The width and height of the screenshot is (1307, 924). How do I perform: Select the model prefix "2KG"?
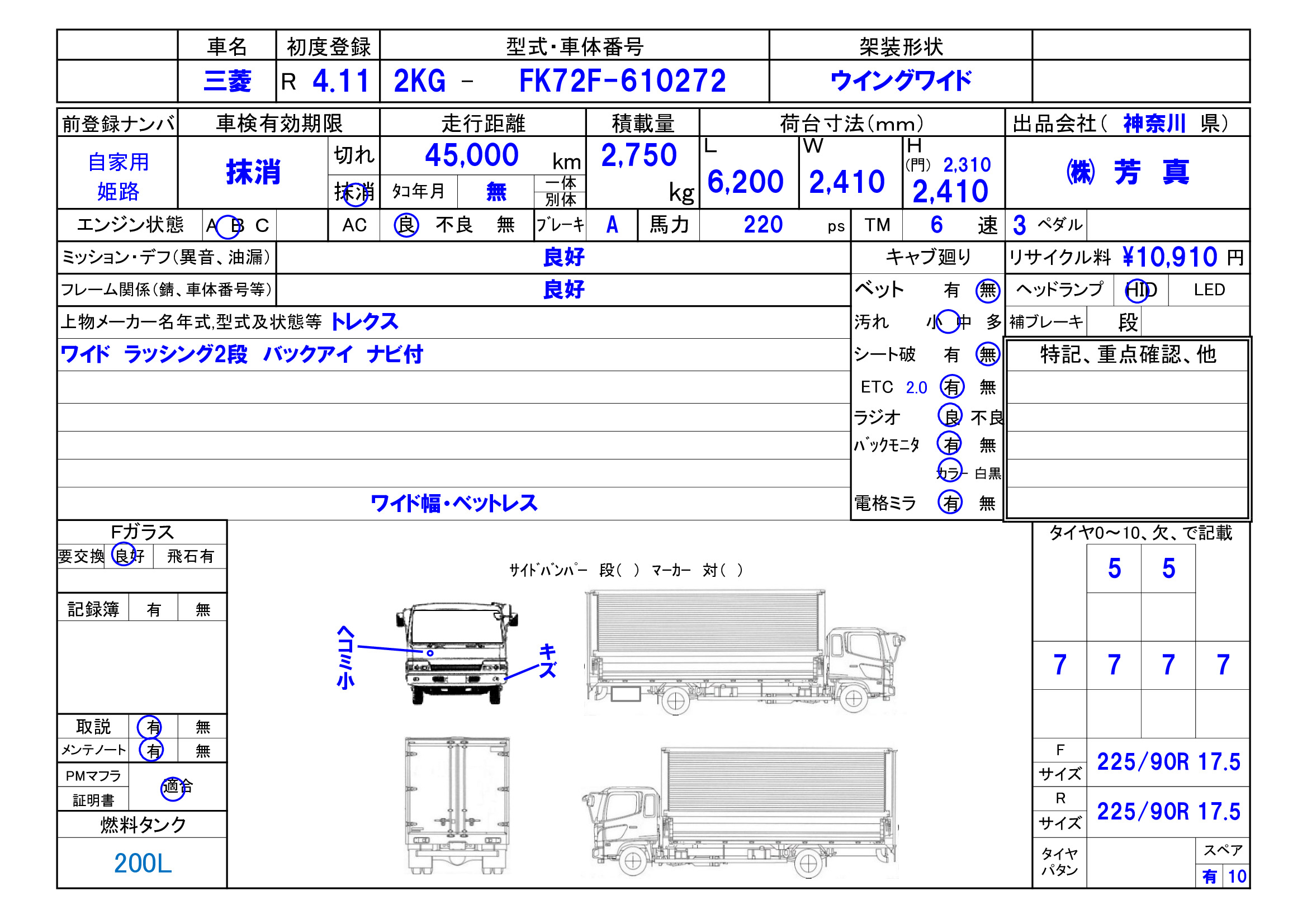(x=419, y=81)
